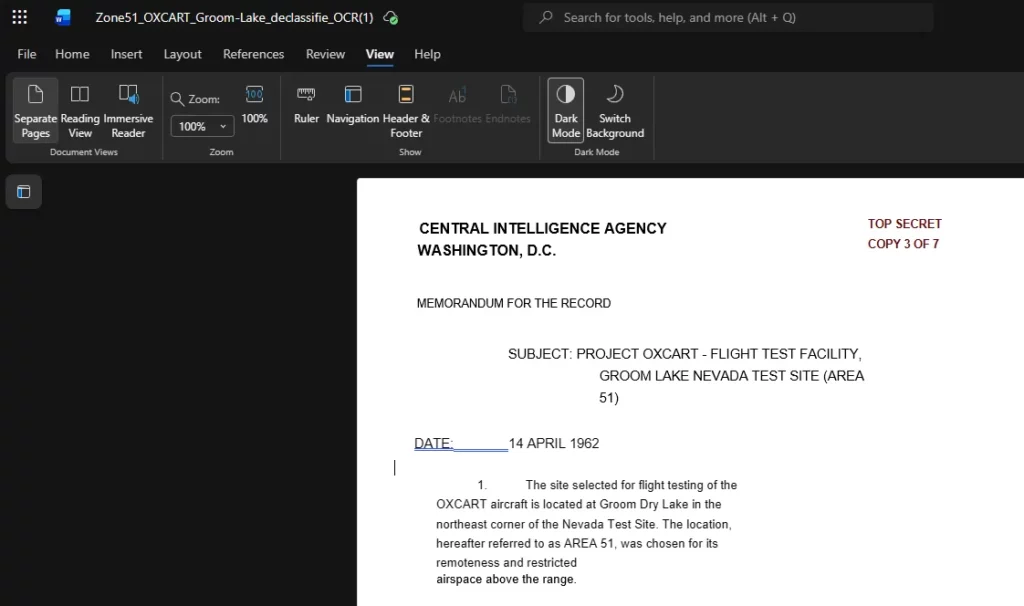Open the navigation pane icon at left
The height and width of the screenshot is (606, 1024).
tap(24, 192)
